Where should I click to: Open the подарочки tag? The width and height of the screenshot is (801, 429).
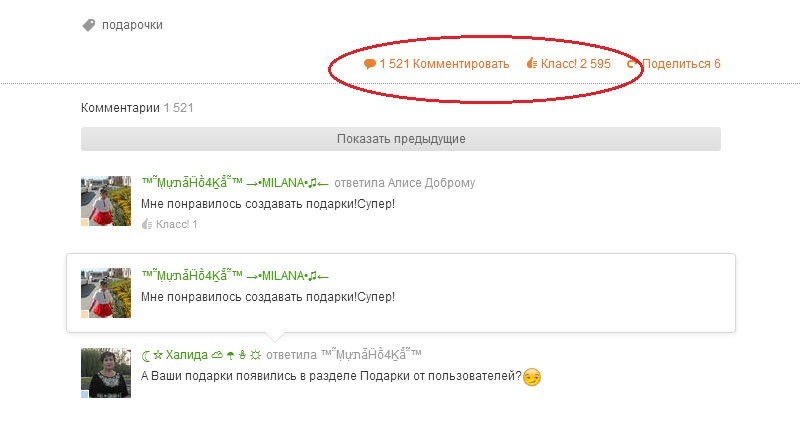pyautogui.click(x=132, y=25)
